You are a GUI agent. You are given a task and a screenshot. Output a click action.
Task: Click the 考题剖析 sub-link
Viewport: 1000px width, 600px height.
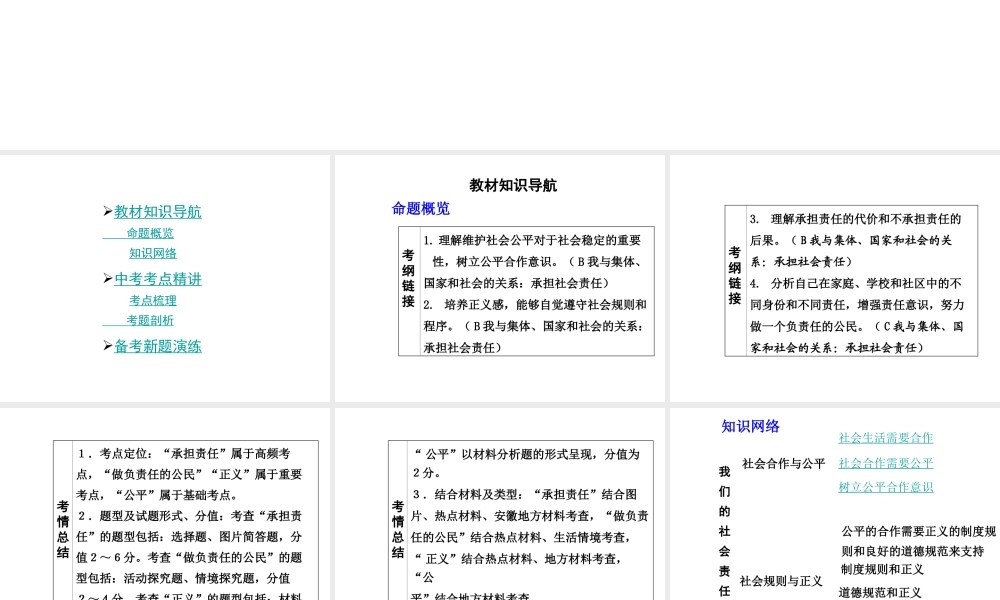[150, 320]
